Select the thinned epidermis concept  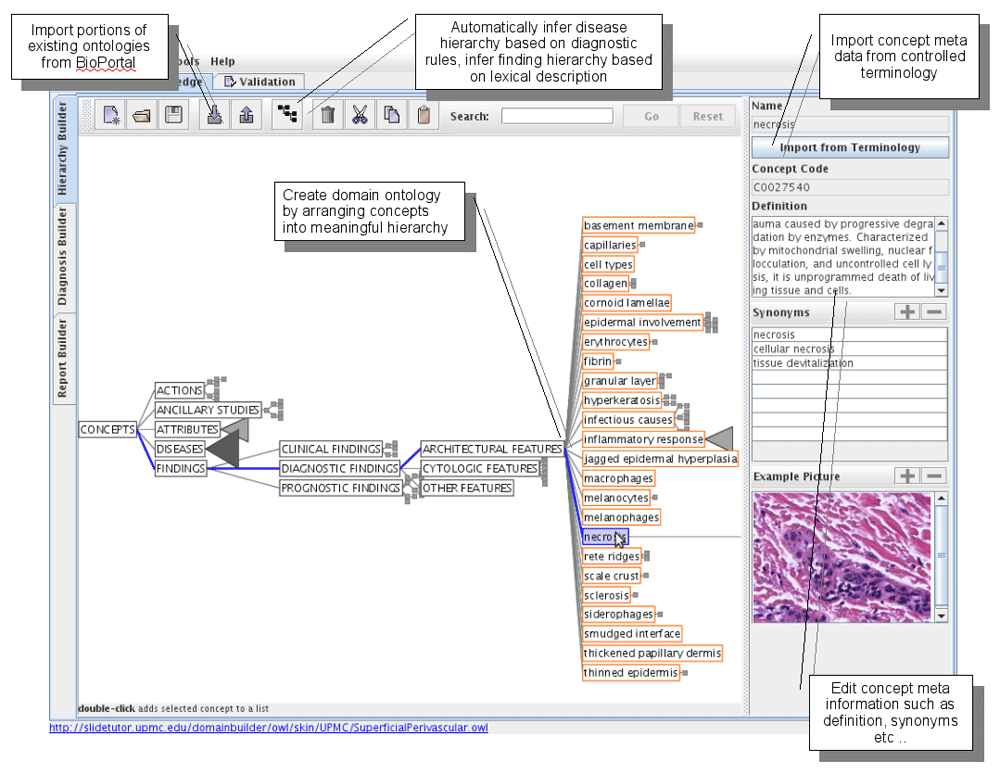pyautogui.click(x=631, y=673)
